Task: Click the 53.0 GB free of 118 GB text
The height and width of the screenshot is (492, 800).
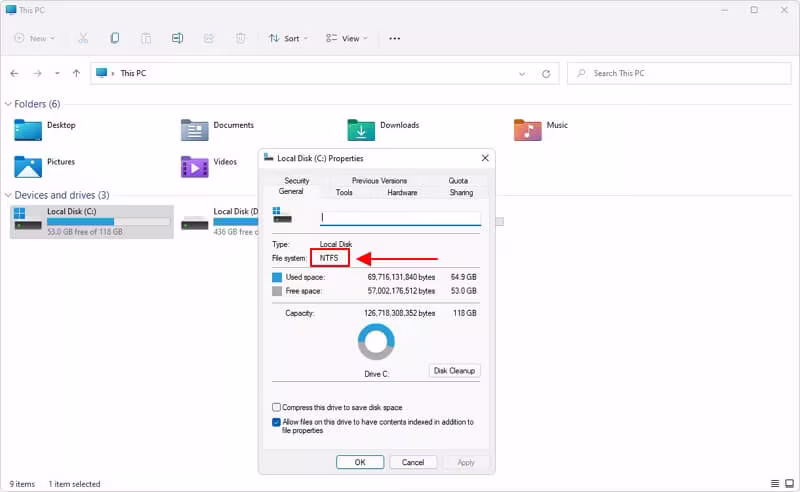Action: pyautogui.click(x=85, y=232)
